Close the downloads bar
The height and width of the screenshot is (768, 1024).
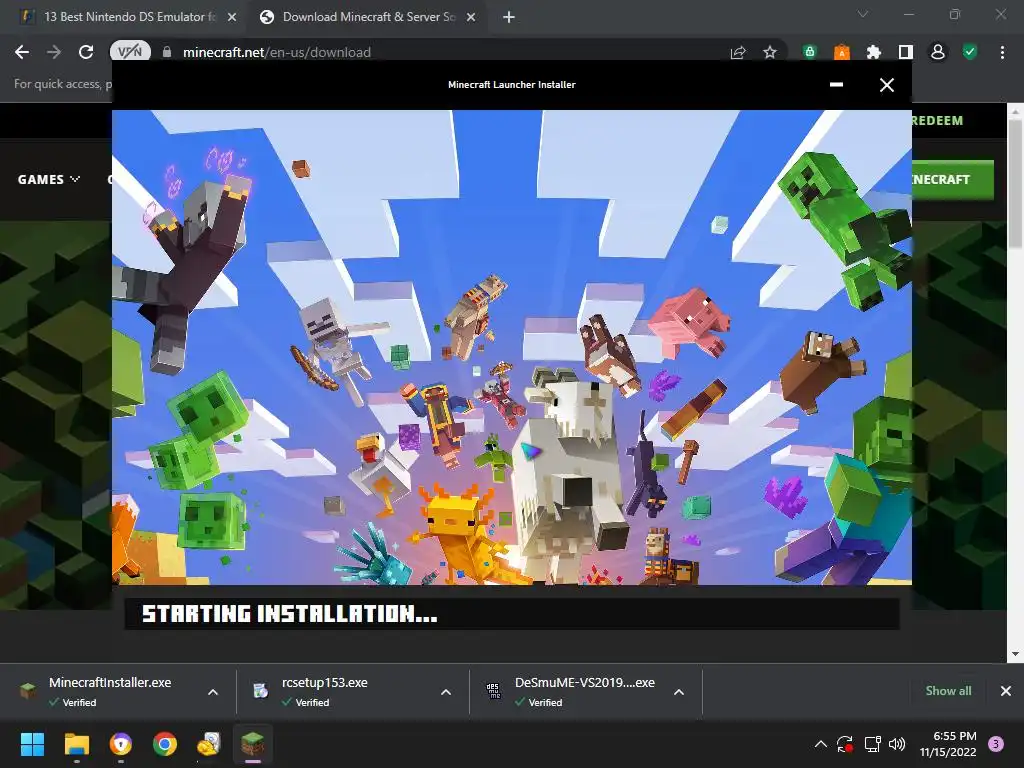pos(1006,691)
